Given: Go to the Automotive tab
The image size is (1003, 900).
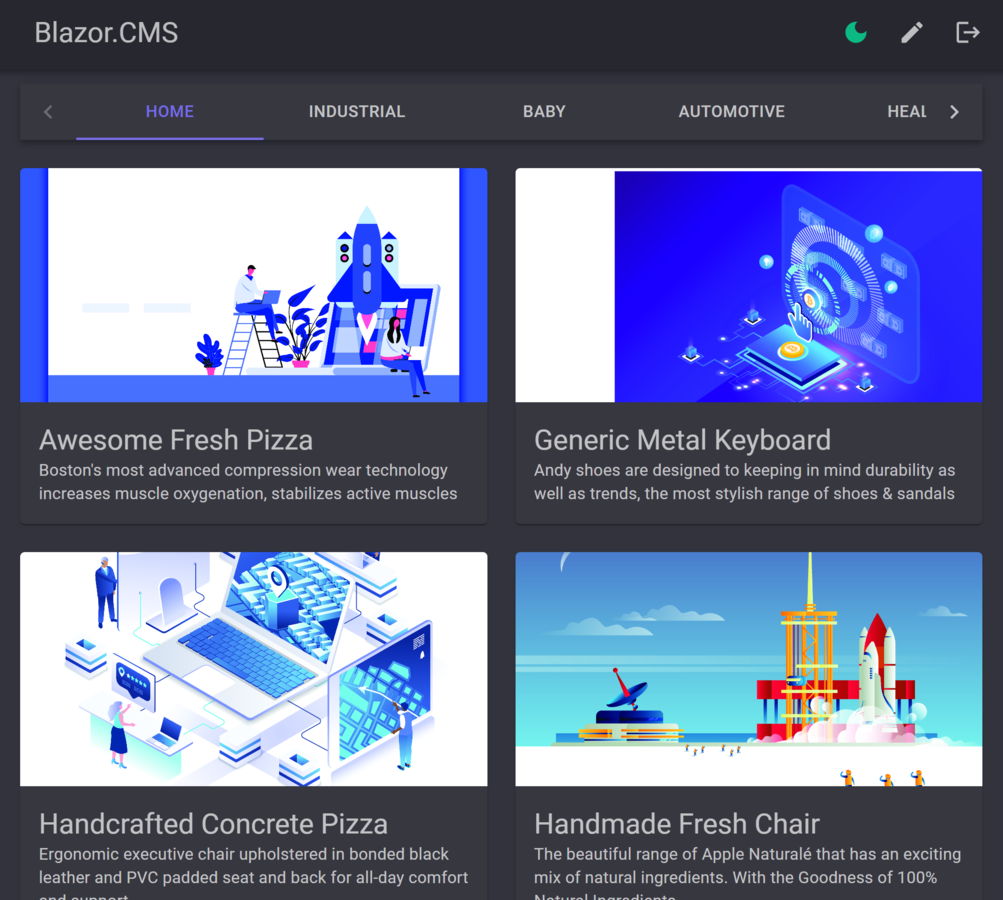Looking at the screenshot, I should tap(731, 112).
